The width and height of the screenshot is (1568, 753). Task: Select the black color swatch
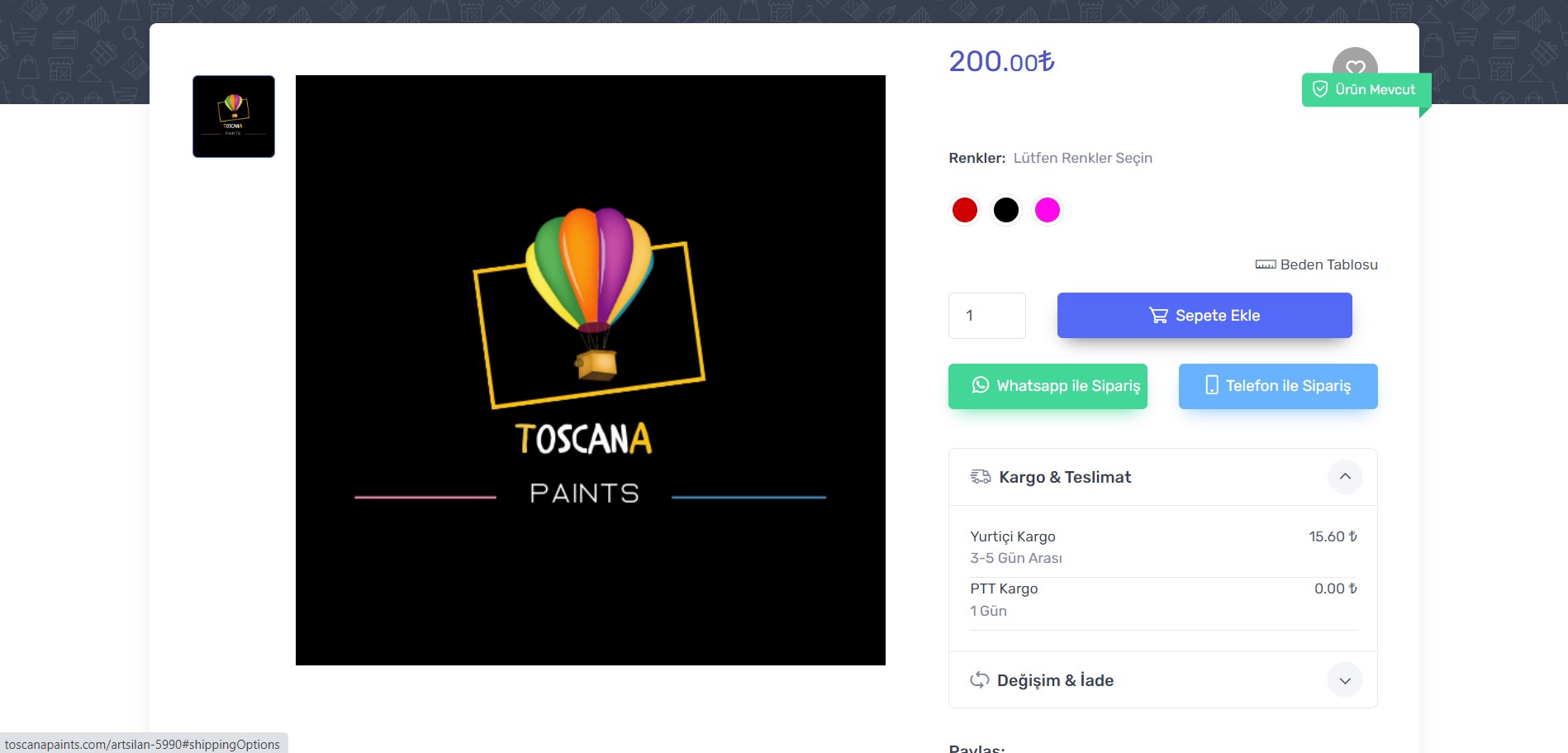coord(1005,210)
